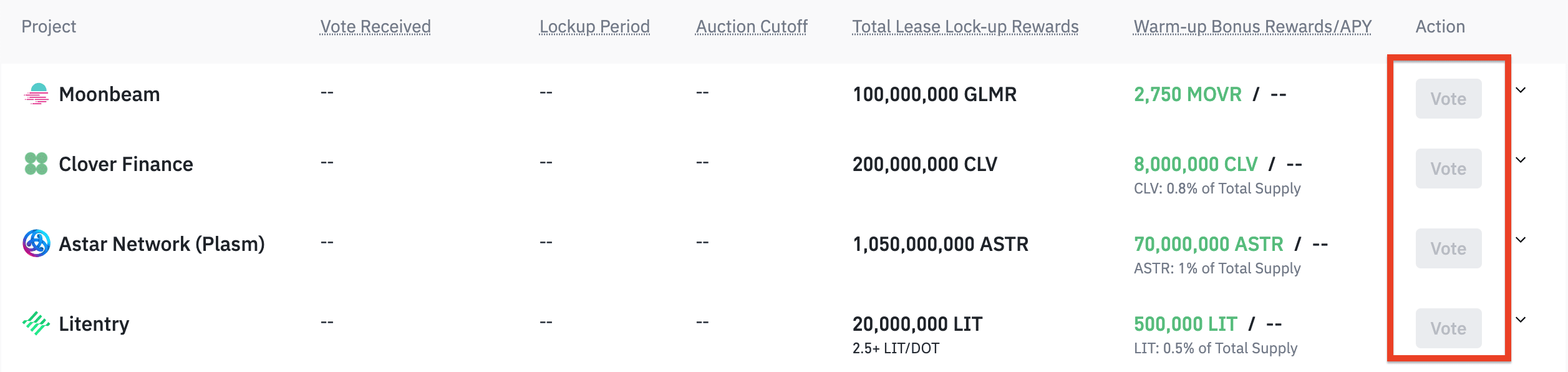Image resolution: width=1568 pixels, height=372 pixels.
Task: Open the 2,750 MOVR bonus reward
Action: click(1188, 94)
